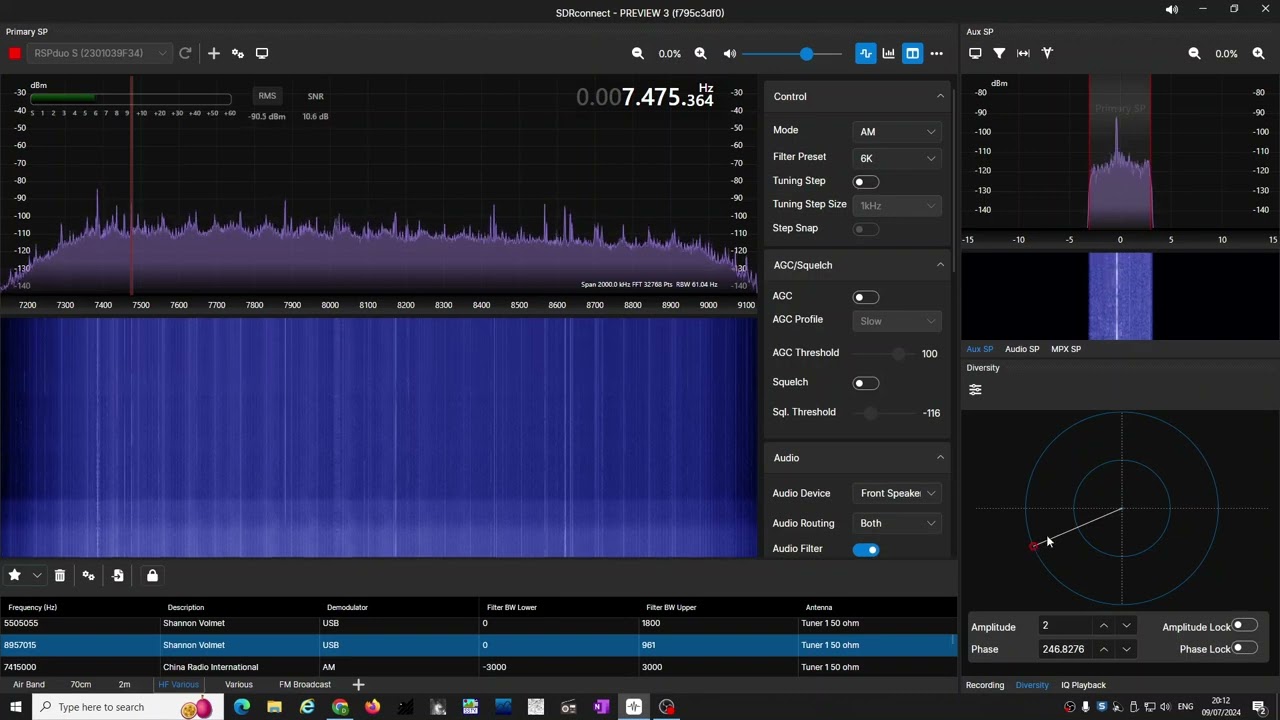Click the favorites star icon
Screen dimensions: 1280x720
(15, 575)
